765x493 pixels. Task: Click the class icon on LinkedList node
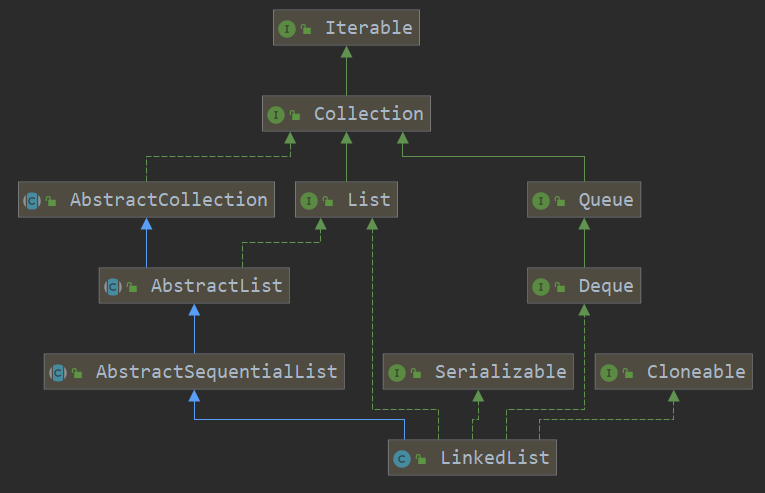click(x=402, y=459)
